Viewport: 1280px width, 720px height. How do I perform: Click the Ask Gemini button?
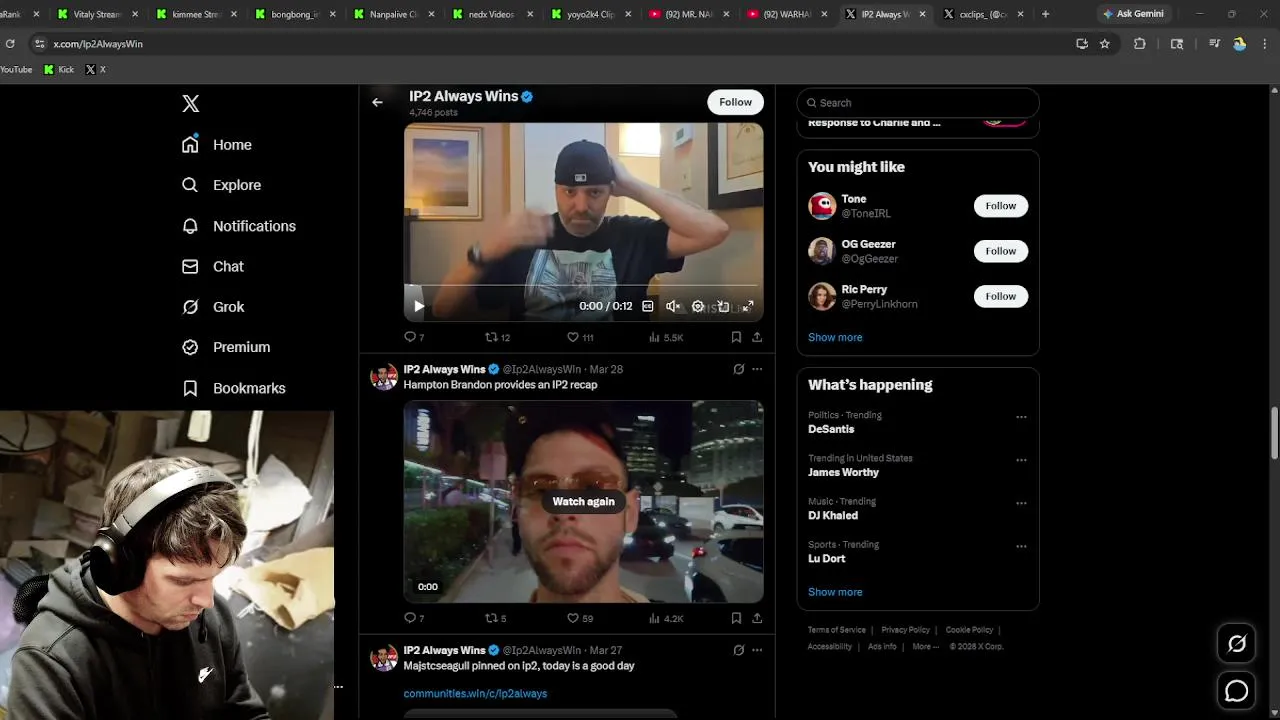coord(1134,14)
